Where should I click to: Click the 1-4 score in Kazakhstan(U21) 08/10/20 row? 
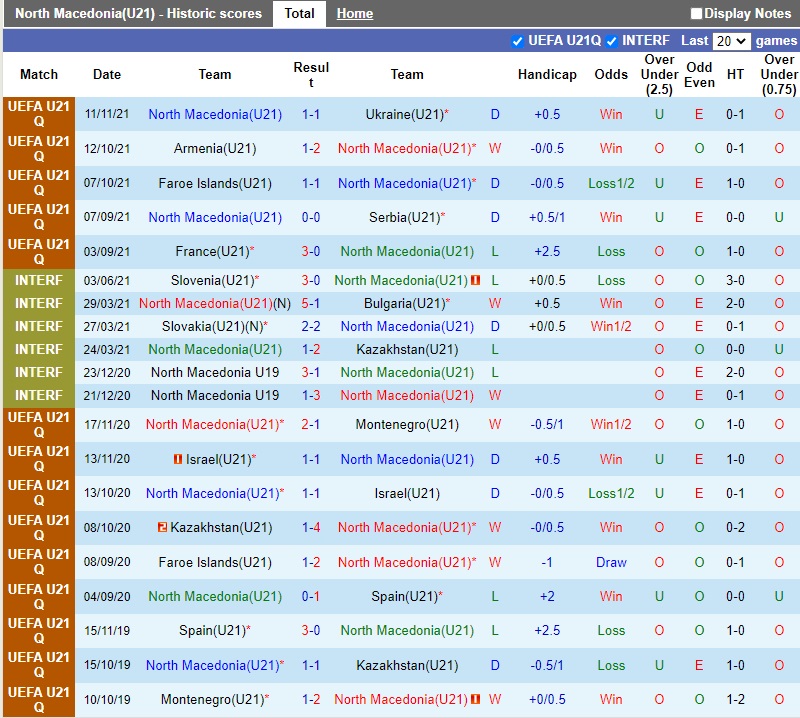tap(311, 528)
